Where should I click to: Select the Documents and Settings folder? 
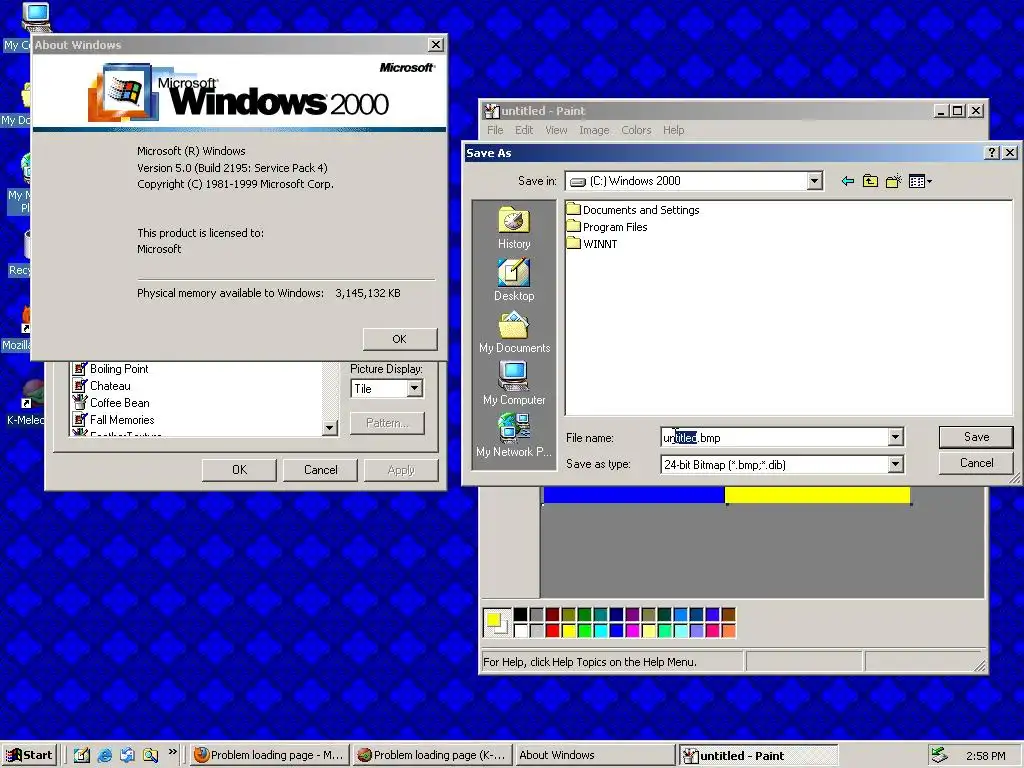click(x=633, y=210)
